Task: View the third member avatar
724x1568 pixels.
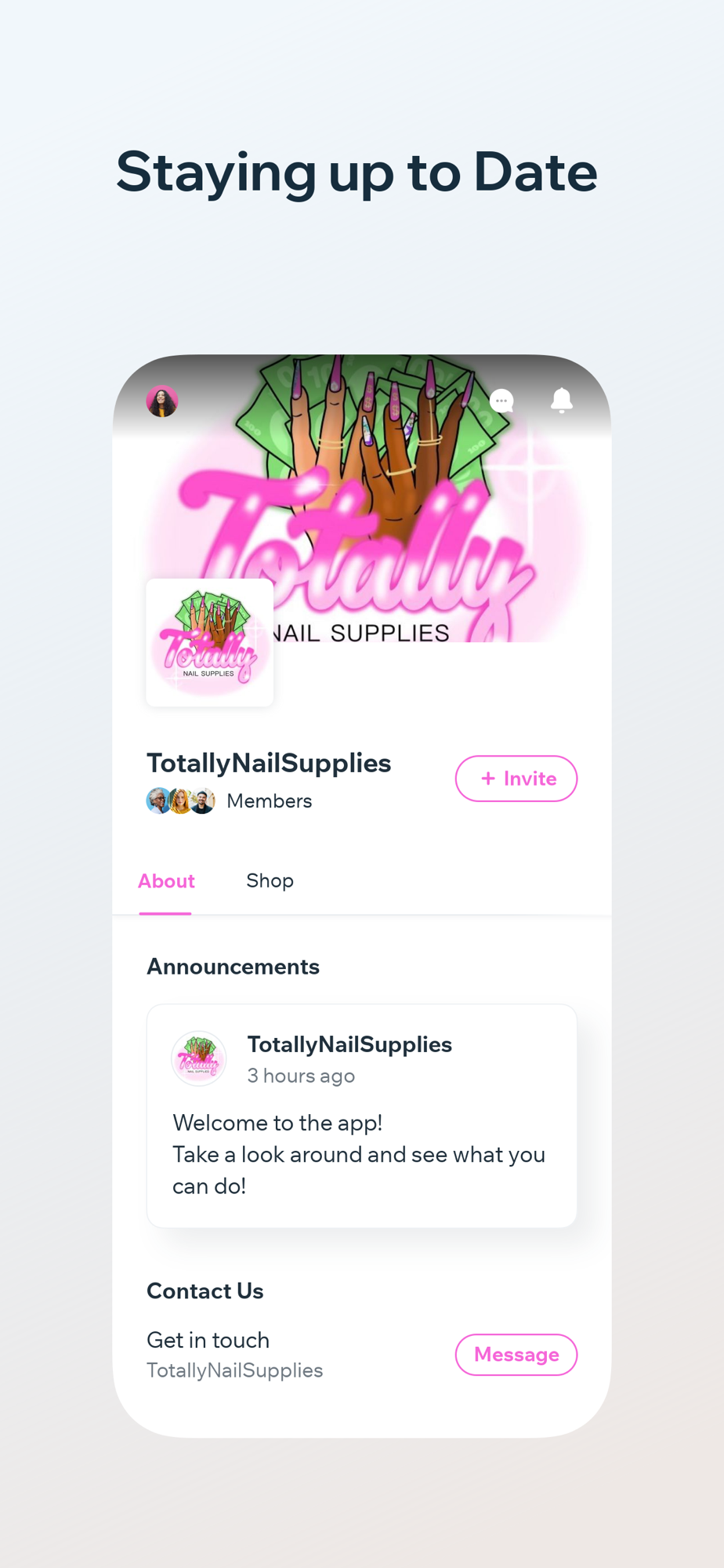Action: pyautogui.click(x=202, y=800)
